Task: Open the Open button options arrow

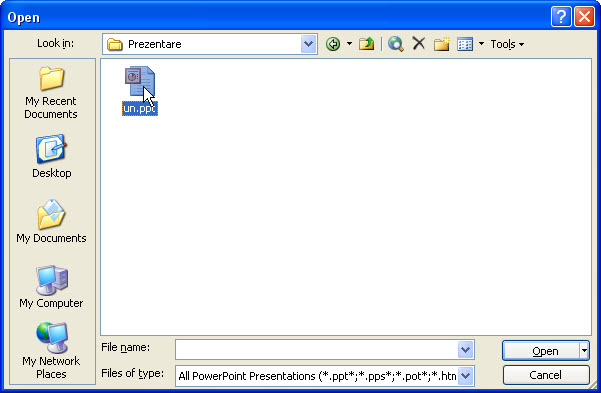Action: click(x=585, y=350)
